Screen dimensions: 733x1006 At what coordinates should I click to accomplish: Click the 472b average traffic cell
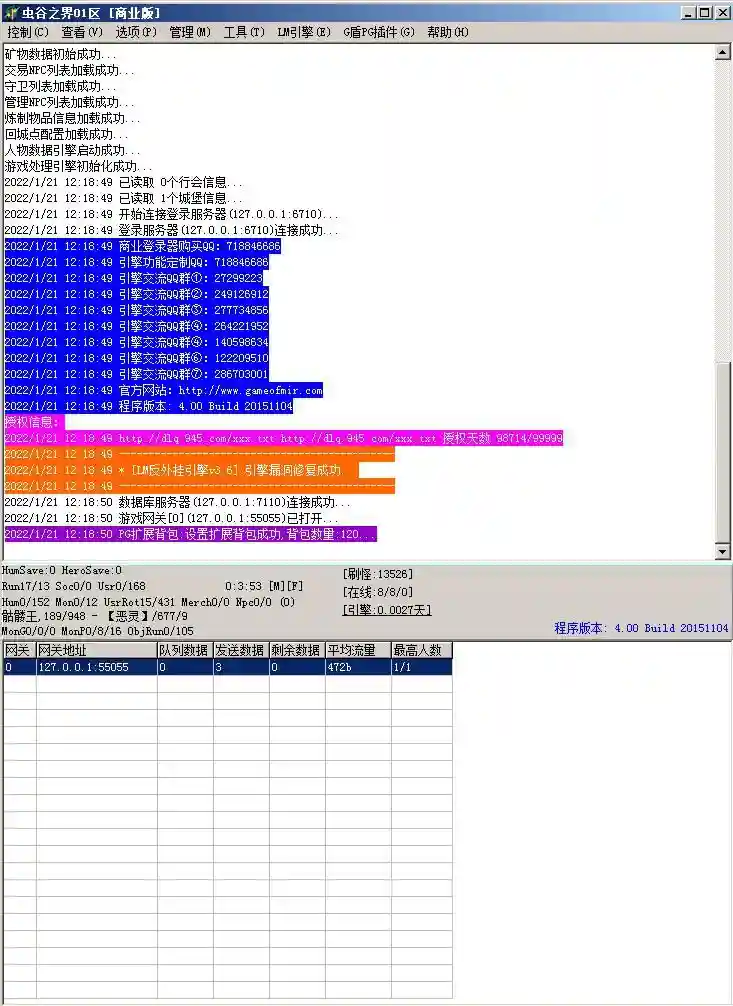click(x=358, y=667)
